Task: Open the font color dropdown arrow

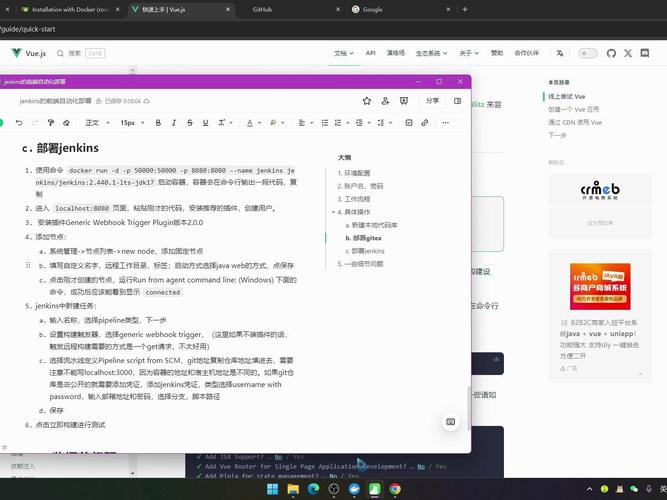Action: tap(259, 123)
